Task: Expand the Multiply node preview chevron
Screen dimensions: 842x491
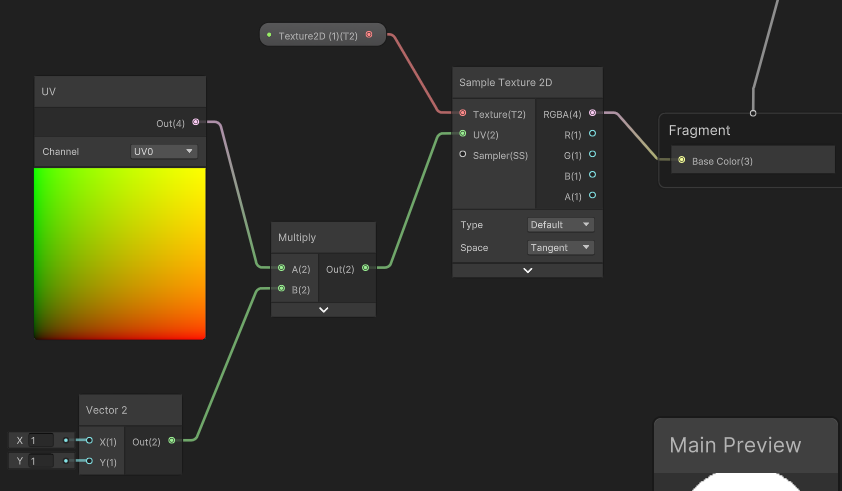Action: tap(323, 309)
